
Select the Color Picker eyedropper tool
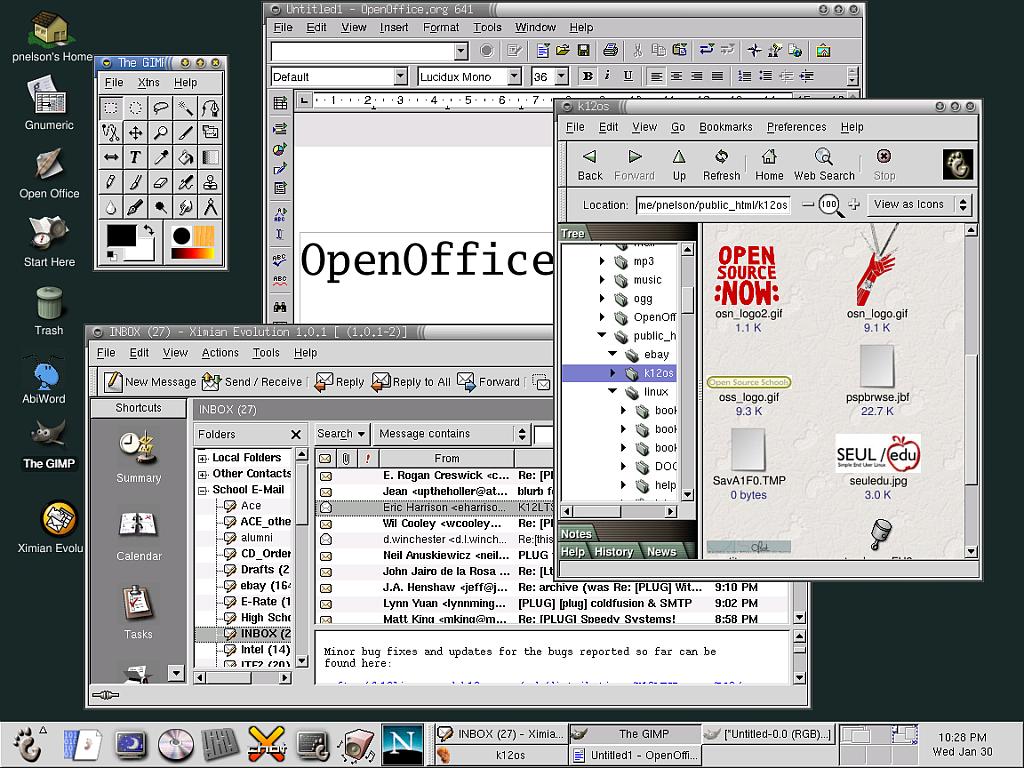[x=160, y=157]
